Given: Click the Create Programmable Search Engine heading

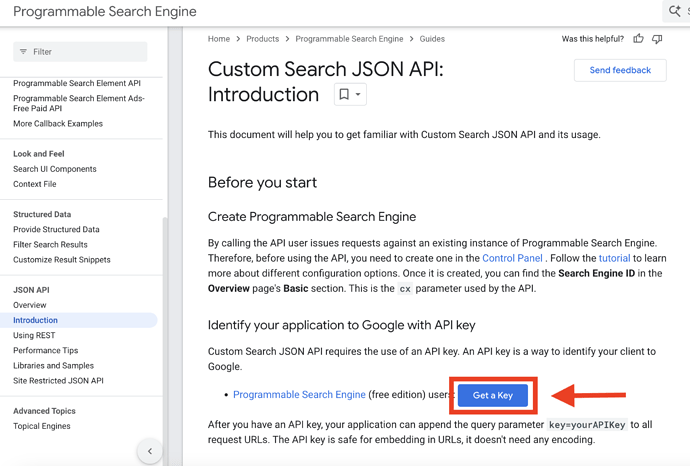Looking at the screenshot, I should click(x=312, y=216).
